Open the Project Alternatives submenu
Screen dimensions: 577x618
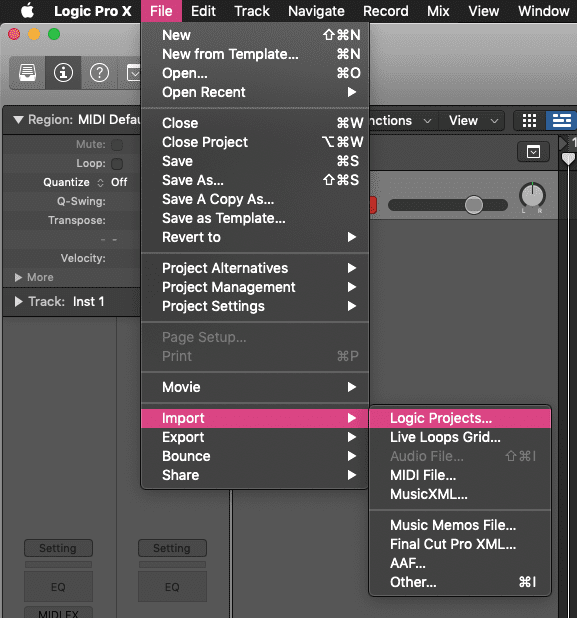[x=255, y=268]
